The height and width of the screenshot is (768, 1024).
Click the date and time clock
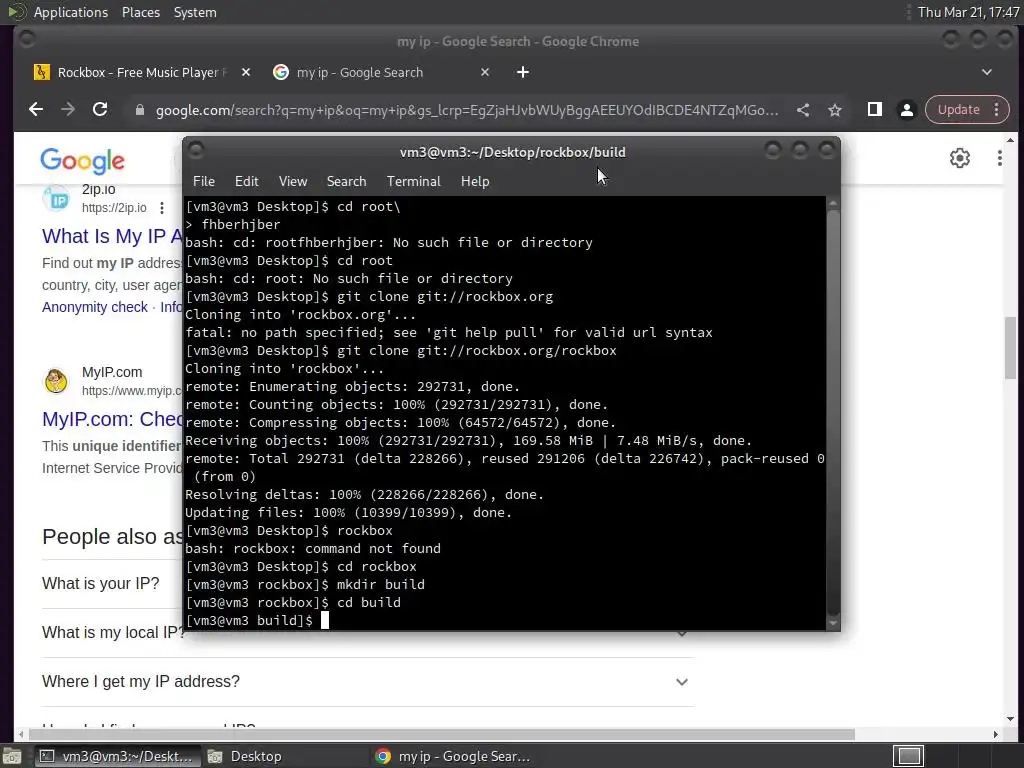pyautogui.click(x=968, y=12)
